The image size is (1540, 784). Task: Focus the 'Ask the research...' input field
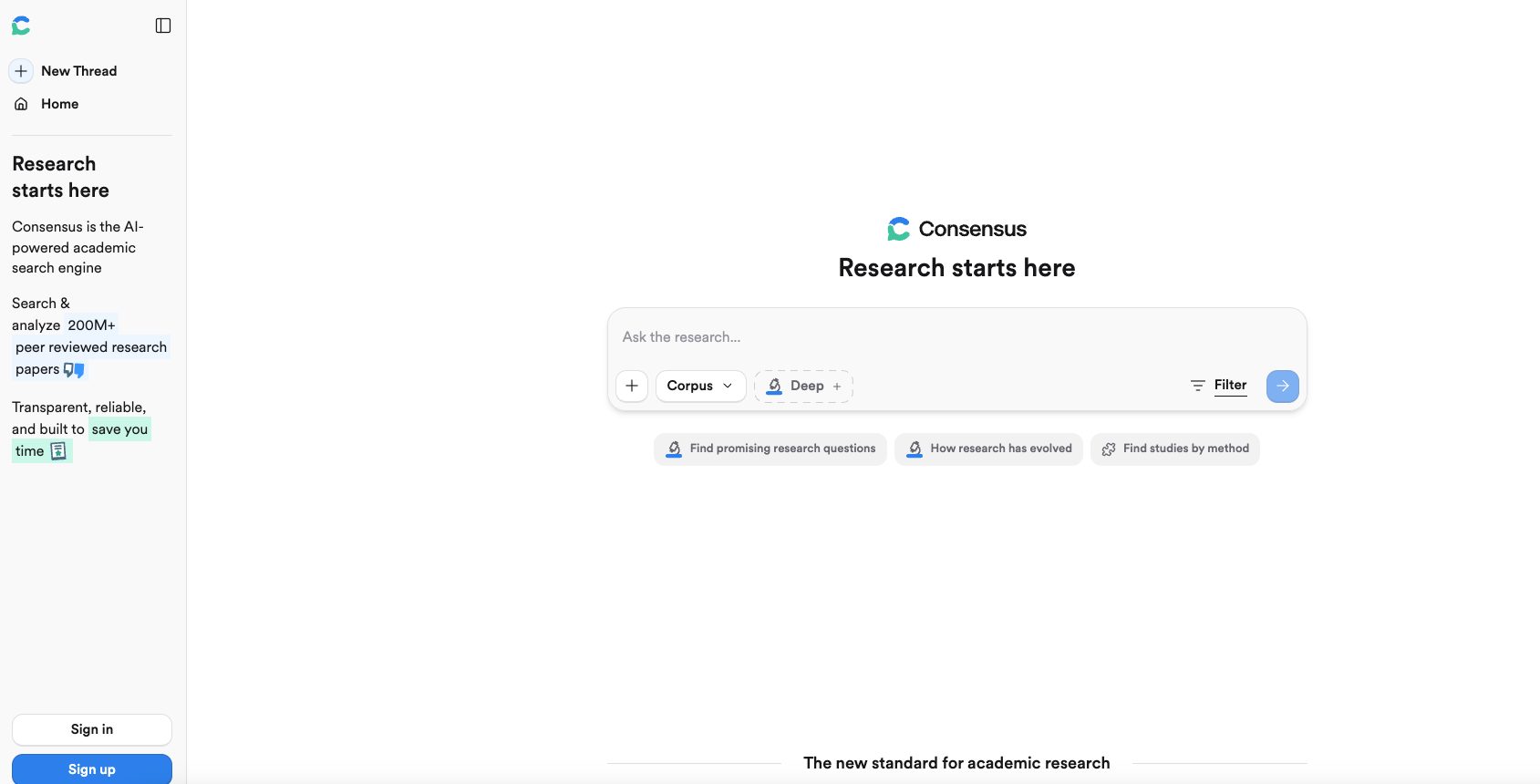[956, 337]
